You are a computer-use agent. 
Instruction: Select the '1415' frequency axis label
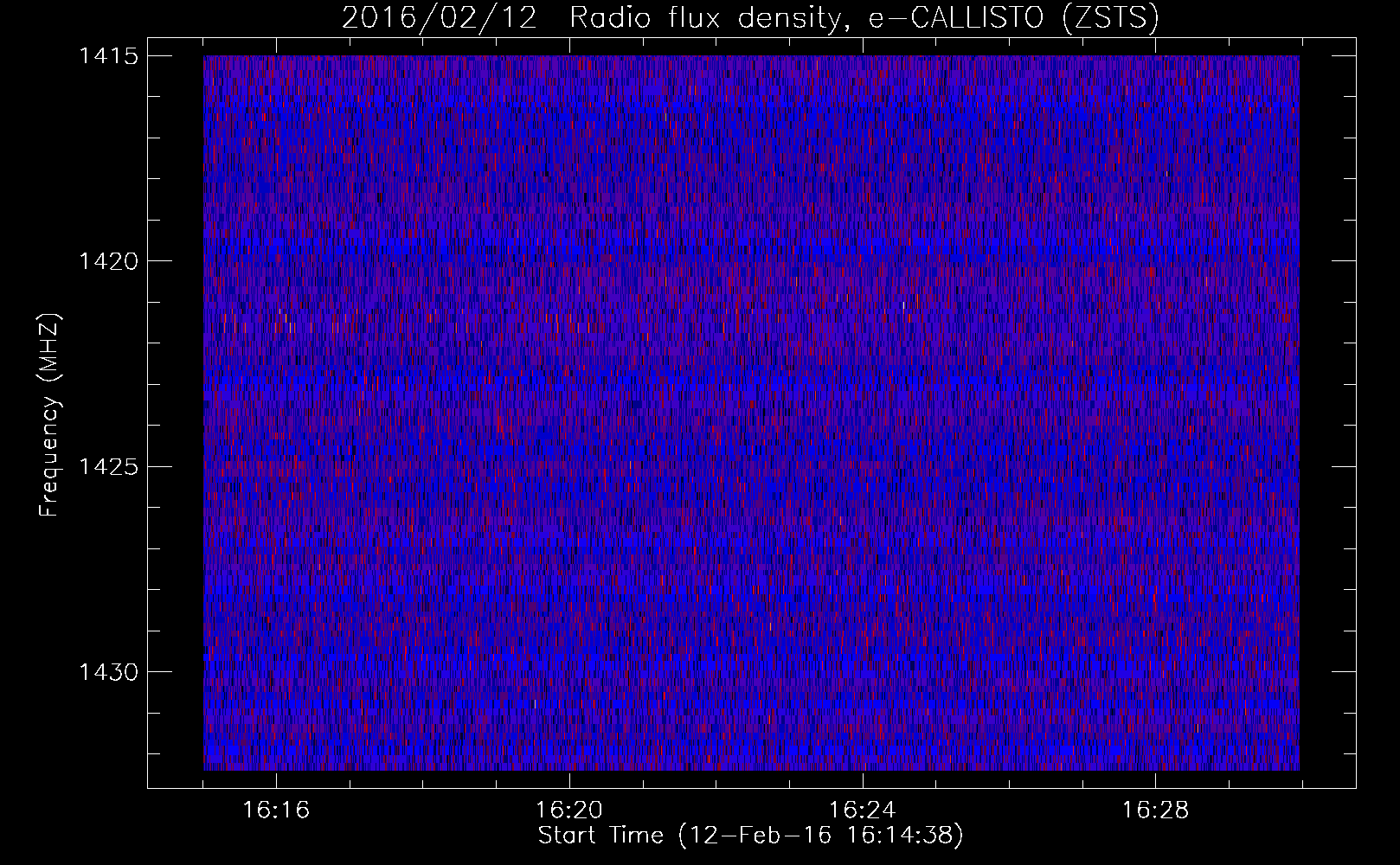[x=107, y=56]
